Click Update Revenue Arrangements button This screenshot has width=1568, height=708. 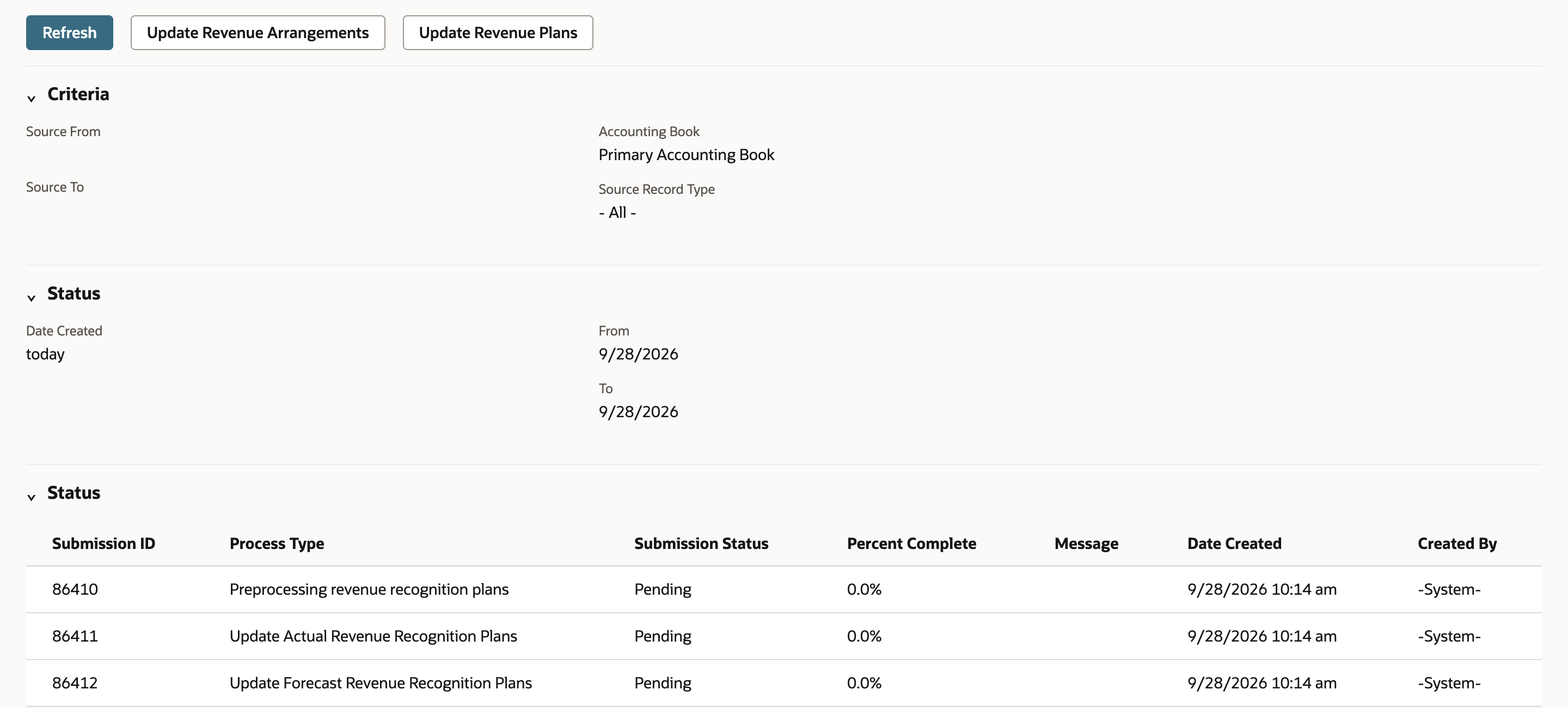tap(258, 32)
